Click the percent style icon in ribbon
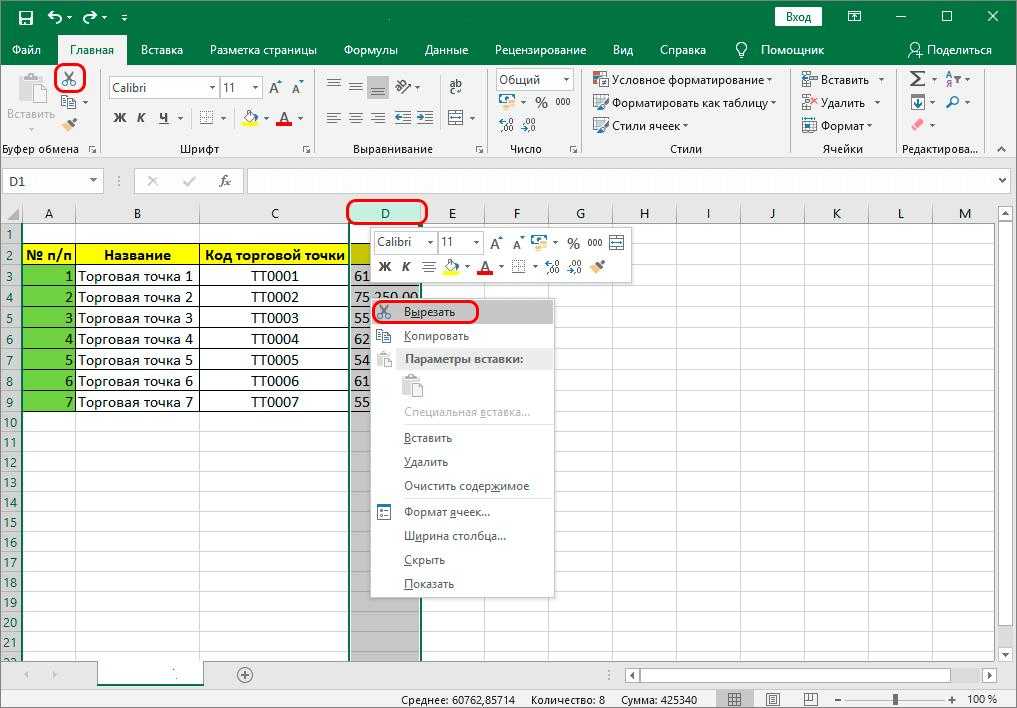 pyautogui.click(x=541, y=103)
